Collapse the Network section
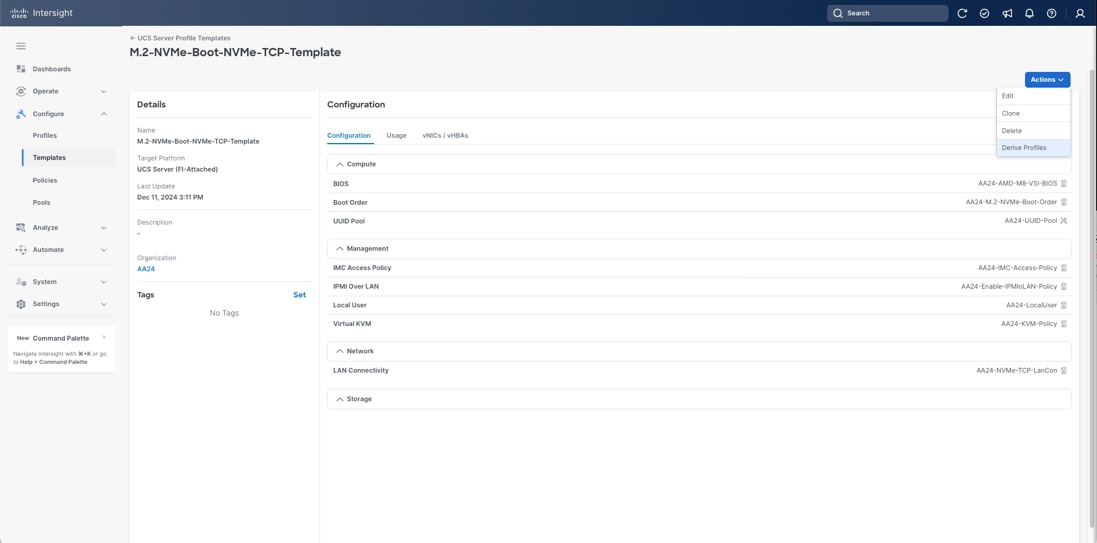 pyautogui.click(x=340, y=351)
